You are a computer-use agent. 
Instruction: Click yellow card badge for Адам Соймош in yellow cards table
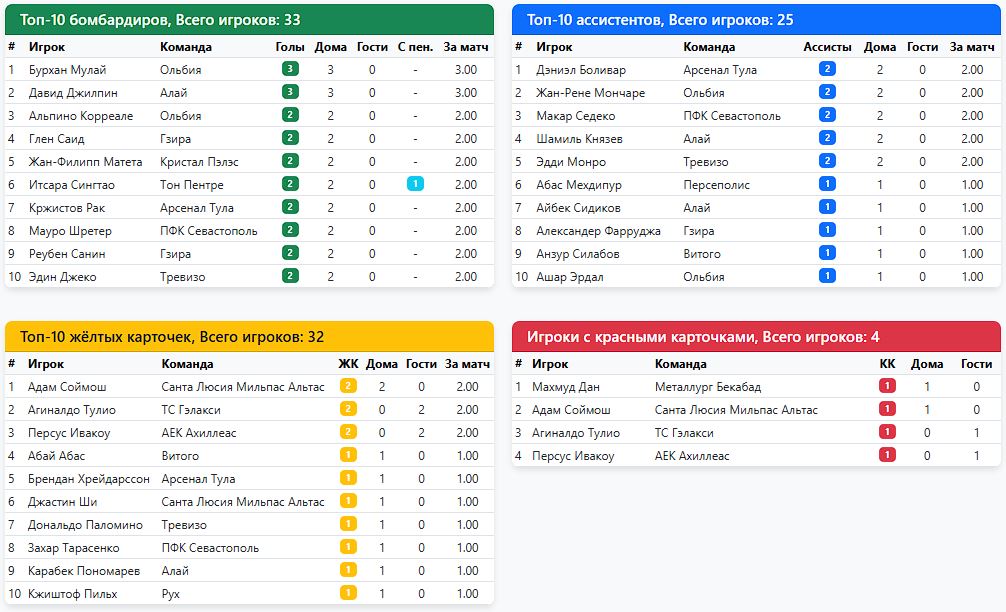coord(348,386)
